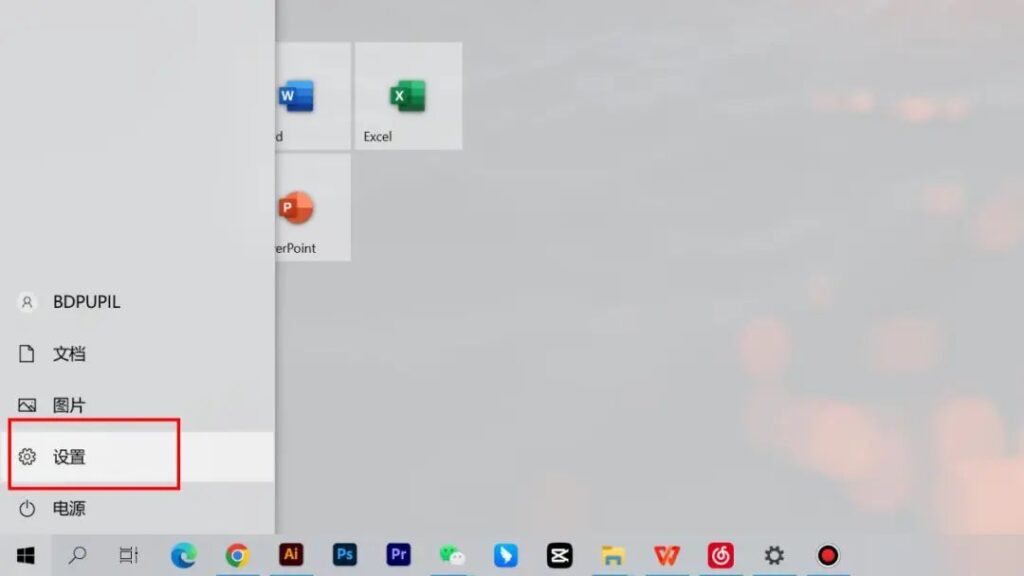Viewport: 1024px width, 576px height.
Task: Open the Windows Start button
Action: point(25,556)
